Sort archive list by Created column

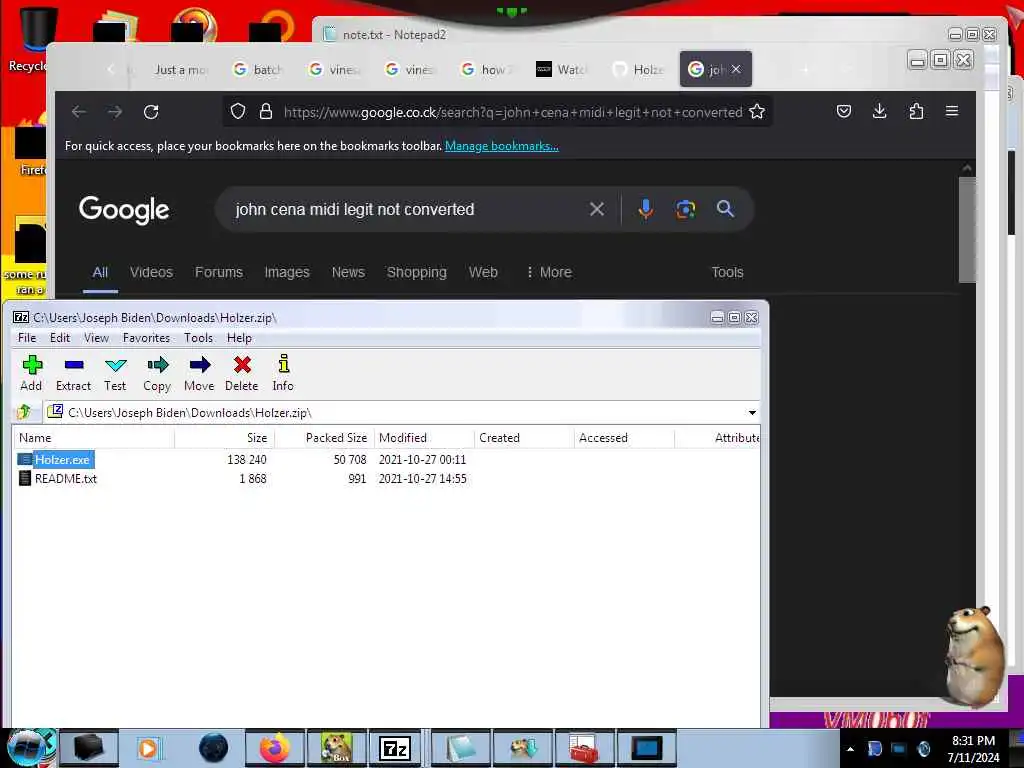coord(524,438)
